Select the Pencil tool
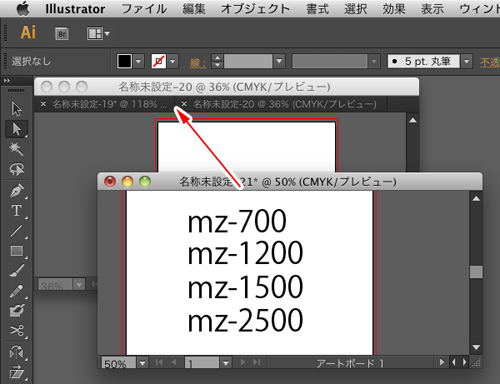This screenshot has height=384, width=500. [16, 291]
